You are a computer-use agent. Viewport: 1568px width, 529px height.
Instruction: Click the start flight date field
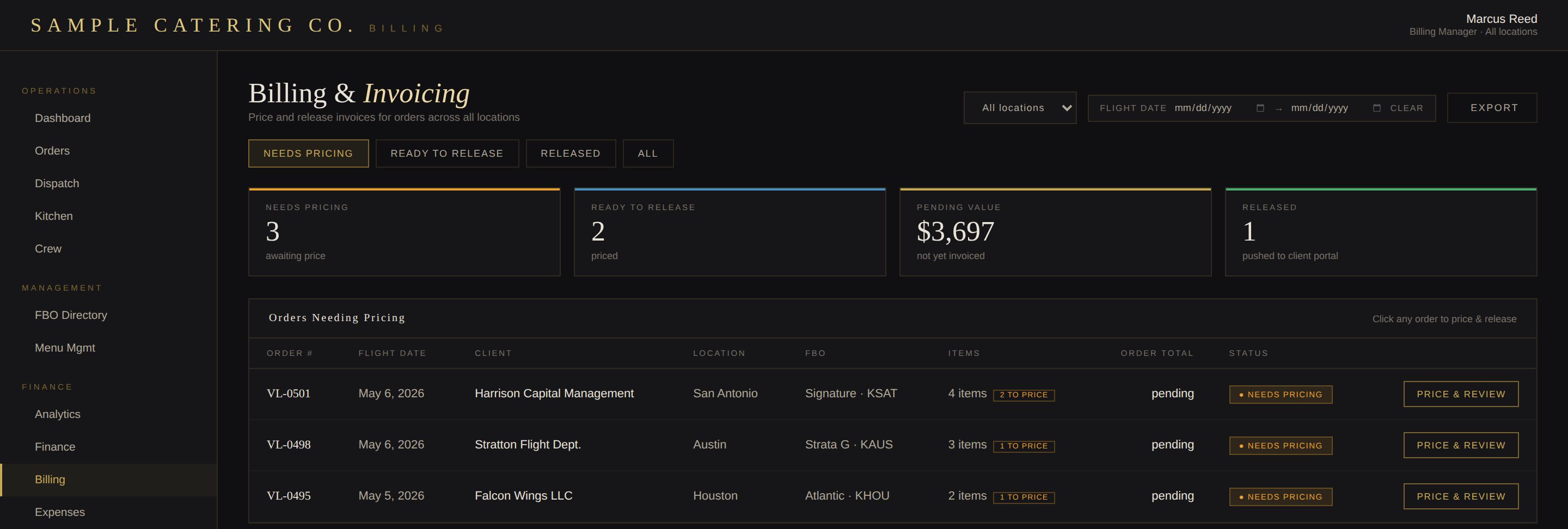1219,108
